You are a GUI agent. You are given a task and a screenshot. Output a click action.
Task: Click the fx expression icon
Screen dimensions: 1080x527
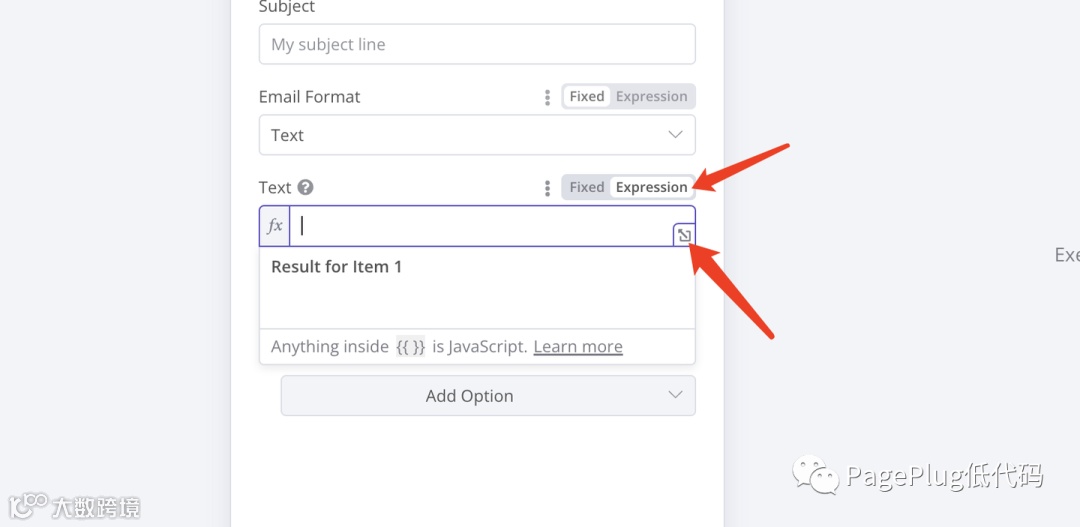click(275, 226)
